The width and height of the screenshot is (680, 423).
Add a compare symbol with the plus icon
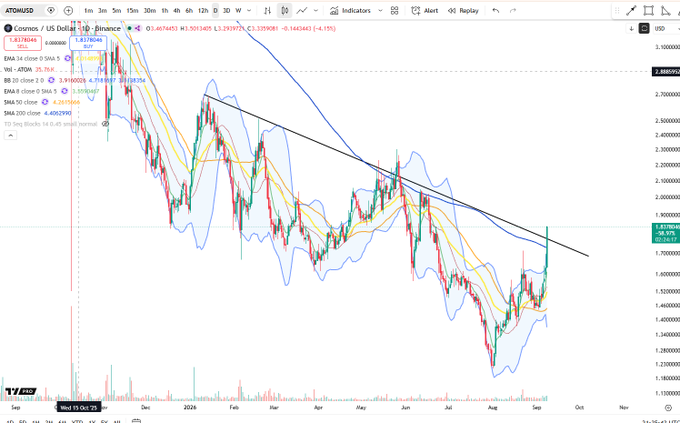coord(68,10)
